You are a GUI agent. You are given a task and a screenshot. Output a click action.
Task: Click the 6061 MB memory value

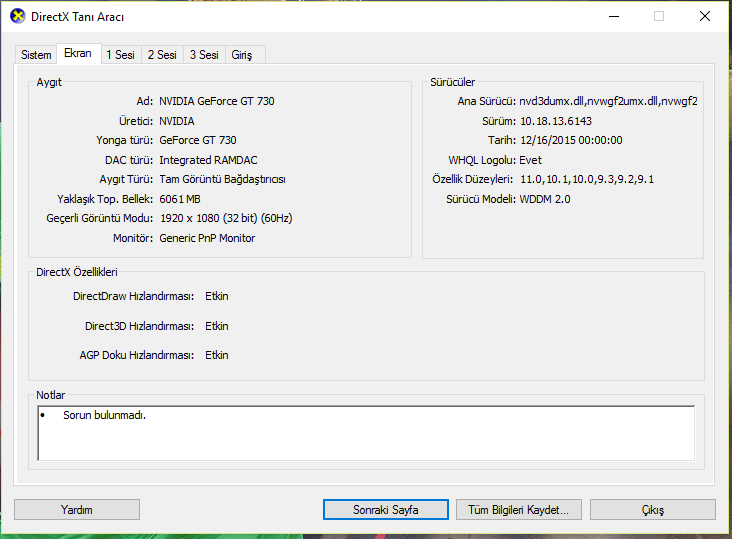180,199
